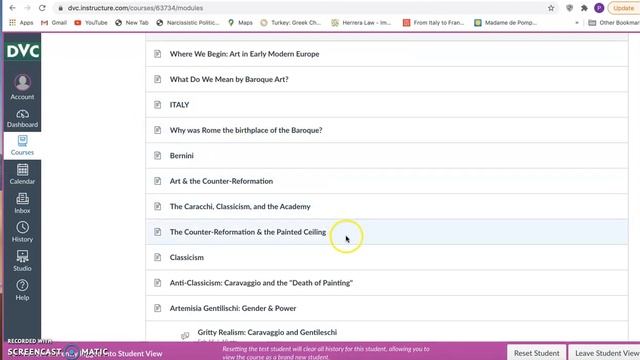Open the Maps bookmark
This screenshot has width=640, height=360.
pyautogui.click(x=240, y=23)
